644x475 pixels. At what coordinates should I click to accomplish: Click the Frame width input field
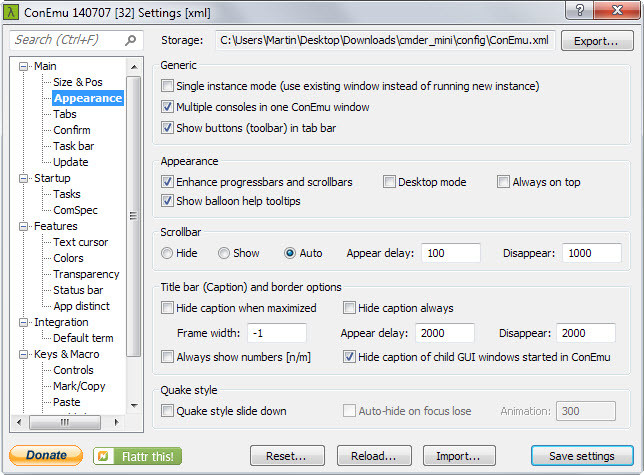[277, 333]
